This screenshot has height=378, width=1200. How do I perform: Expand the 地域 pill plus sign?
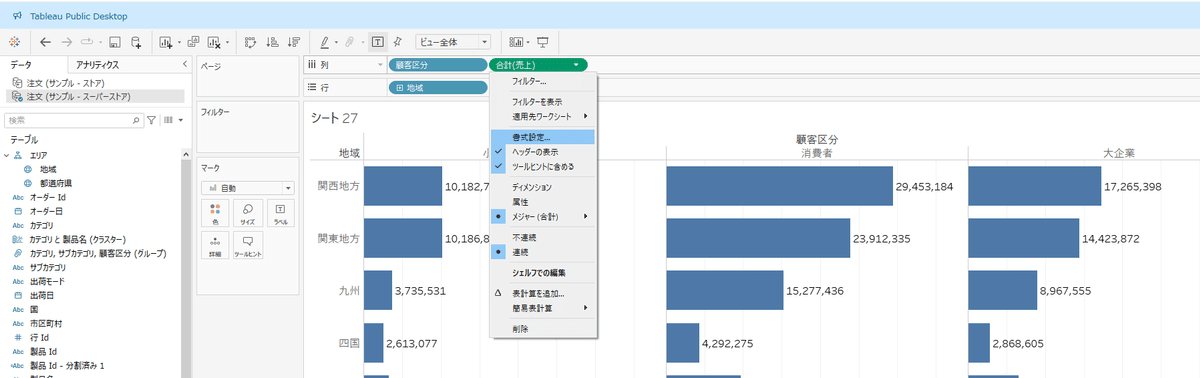point(401,88)
